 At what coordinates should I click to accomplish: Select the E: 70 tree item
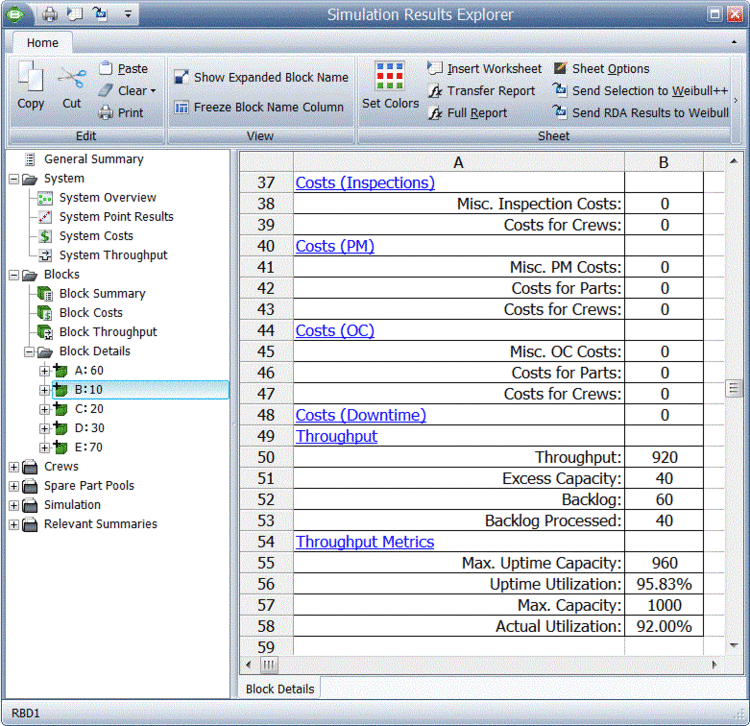[x=88, y=447]
